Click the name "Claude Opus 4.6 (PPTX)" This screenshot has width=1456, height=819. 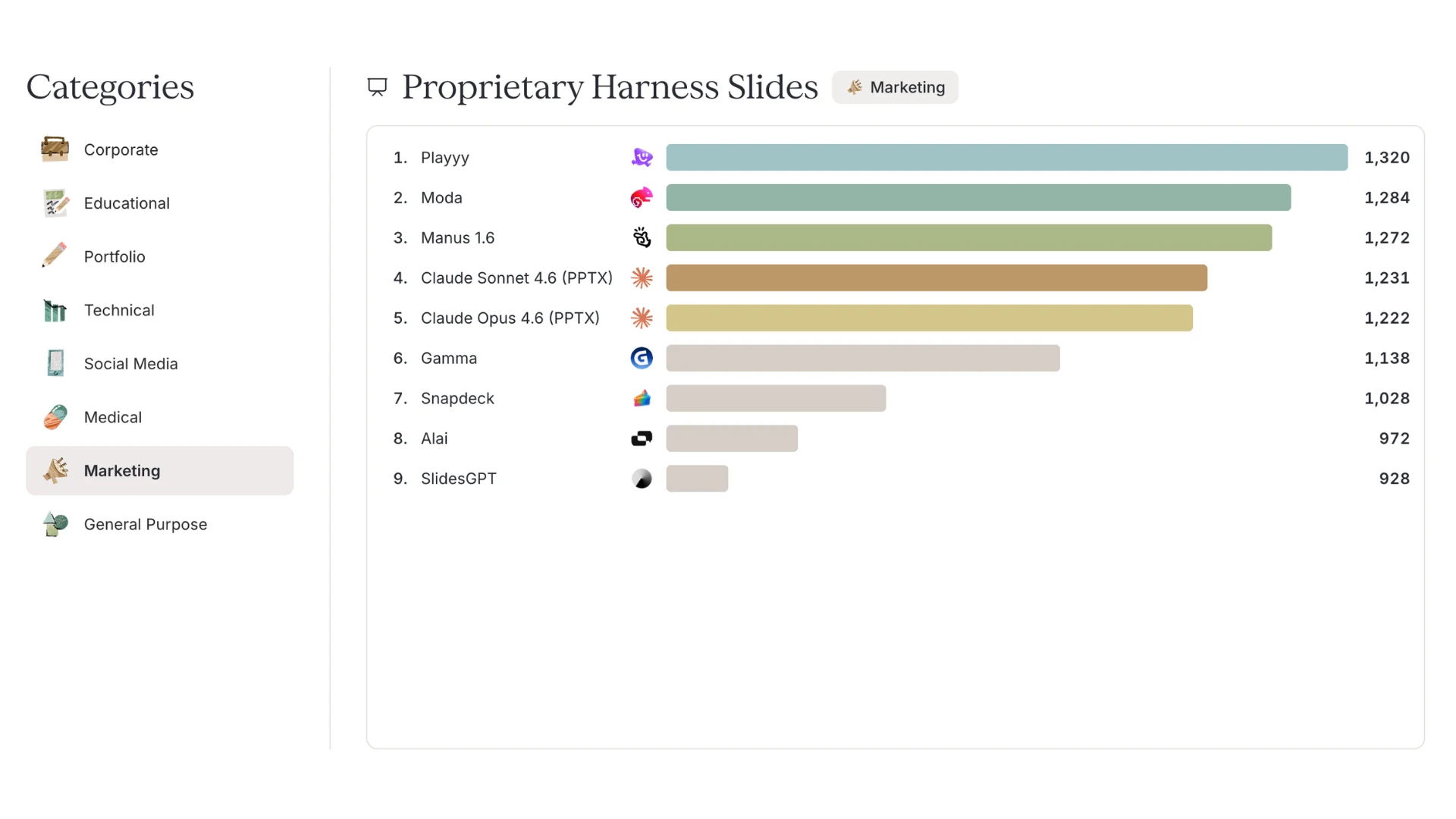coord(510,318)
